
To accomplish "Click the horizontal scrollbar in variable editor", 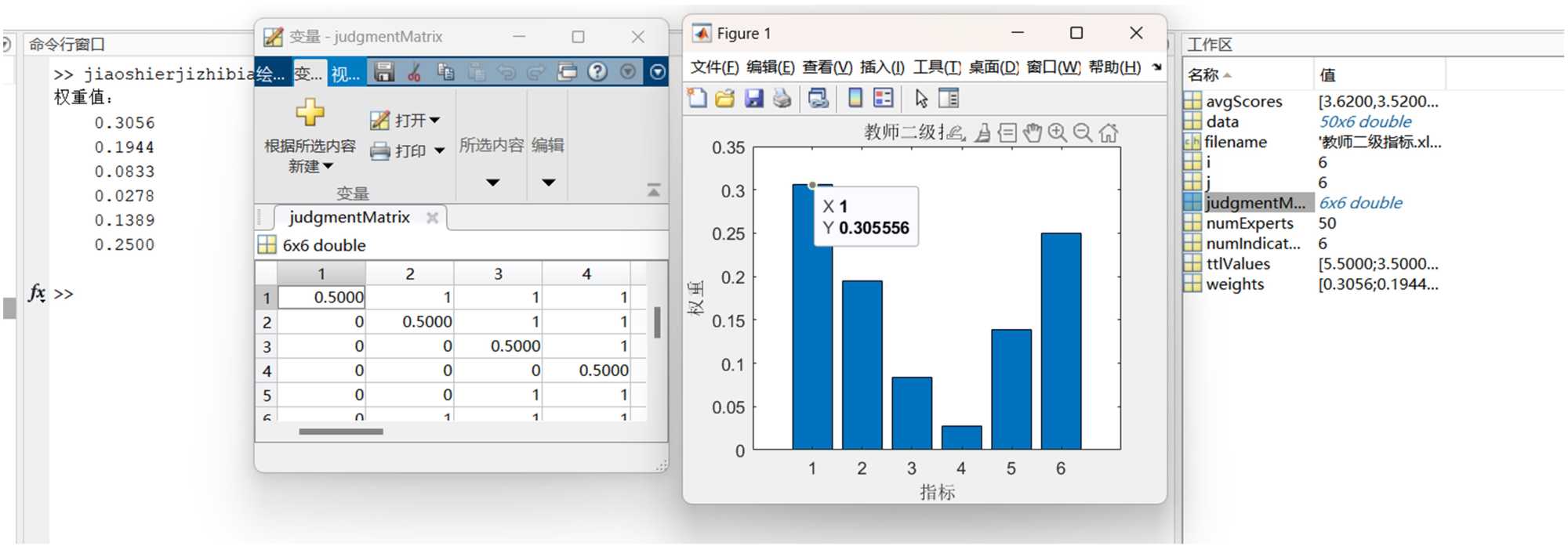I will click(x=341, y=431).
